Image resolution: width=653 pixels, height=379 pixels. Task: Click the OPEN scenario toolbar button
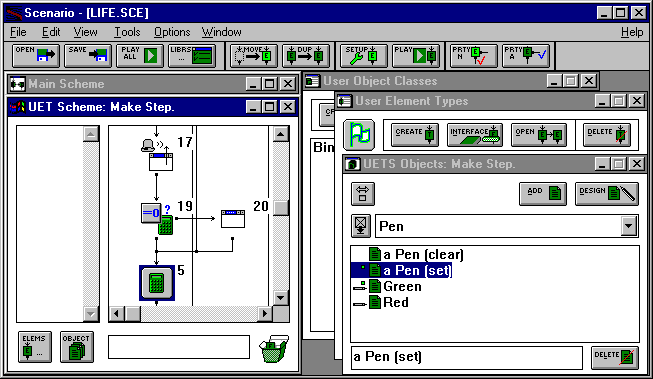(x=36, y=55)
